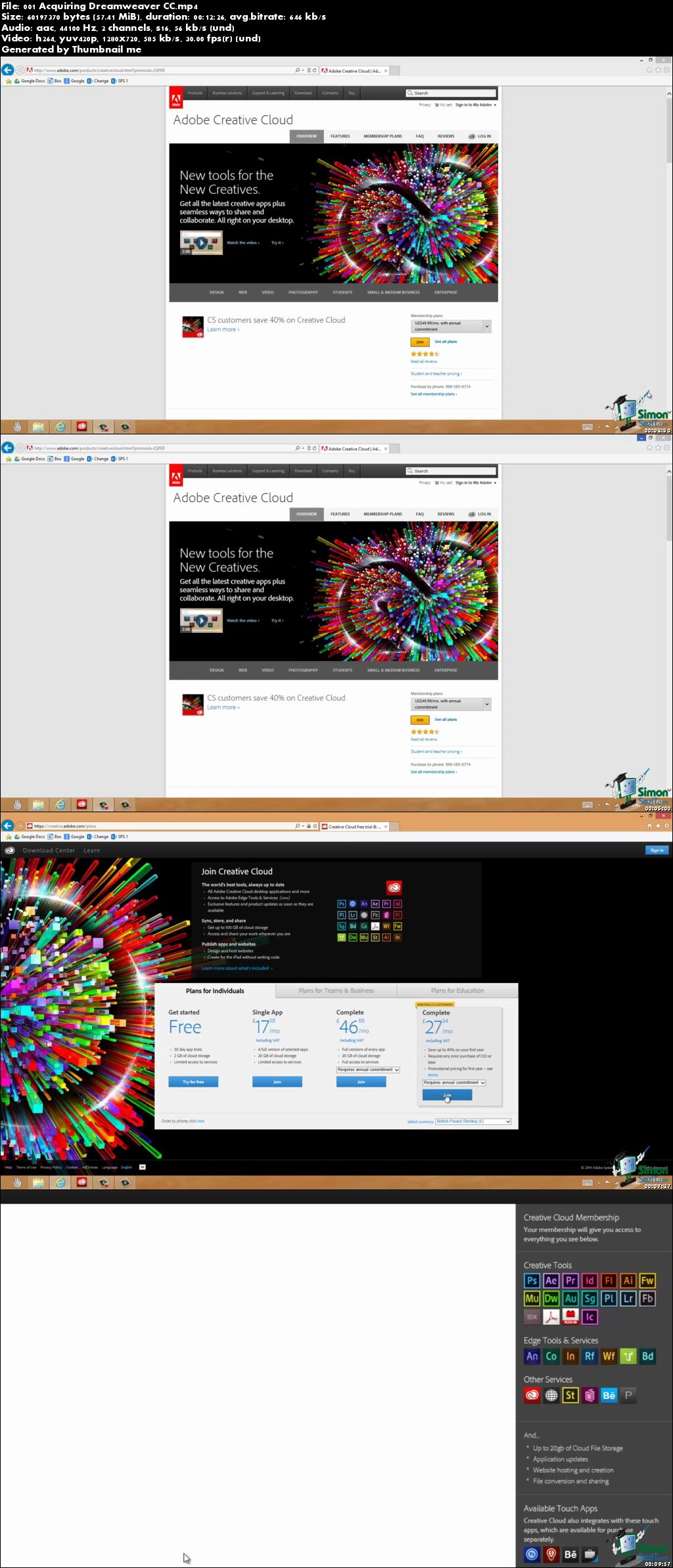Screen dimensions: 673x1568
Task: Click the Web Fonts (Wf) icon under Edge Tools
Action: coord(609,1356)
